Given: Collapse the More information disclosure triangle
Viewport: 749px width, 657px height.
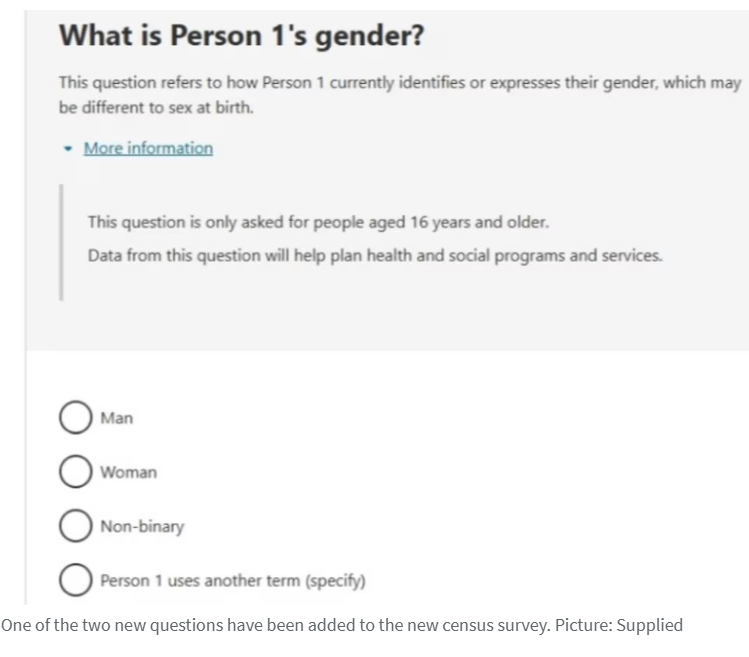Looking at the screenshot, I should pos(67,149).
